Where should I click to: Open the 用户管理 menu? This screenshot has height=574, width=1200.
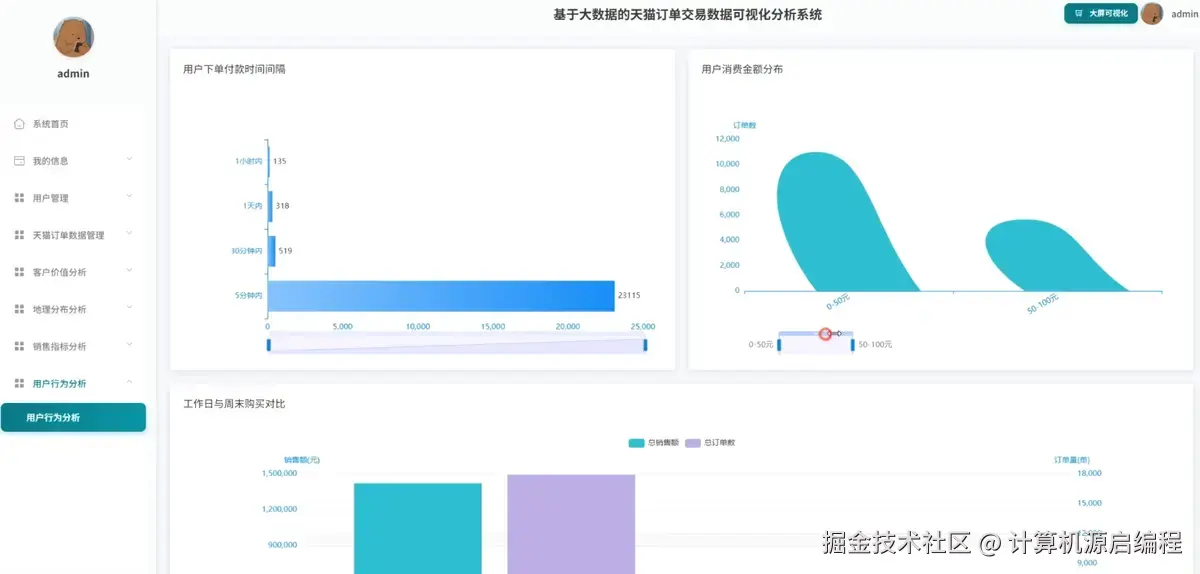click(73, 198)
